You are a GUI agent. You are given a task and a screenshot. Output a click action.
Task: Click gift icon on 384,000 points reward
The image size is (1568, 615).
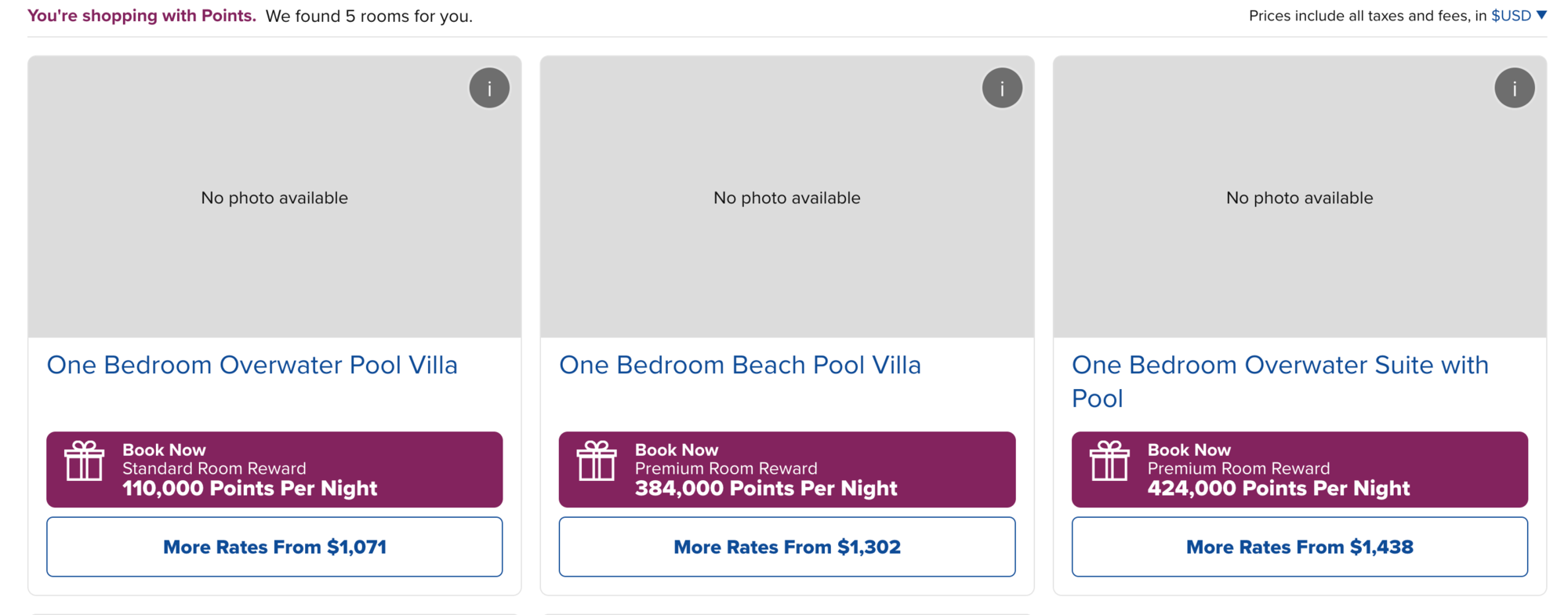(597, 461)
